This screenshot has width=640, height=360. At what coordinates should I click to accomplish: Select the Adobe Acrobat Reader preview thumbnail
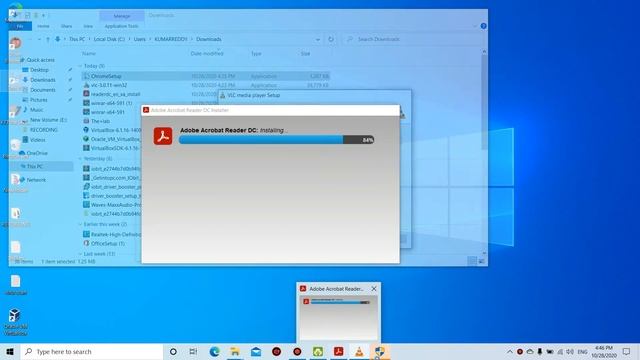[x=338, y=318]
